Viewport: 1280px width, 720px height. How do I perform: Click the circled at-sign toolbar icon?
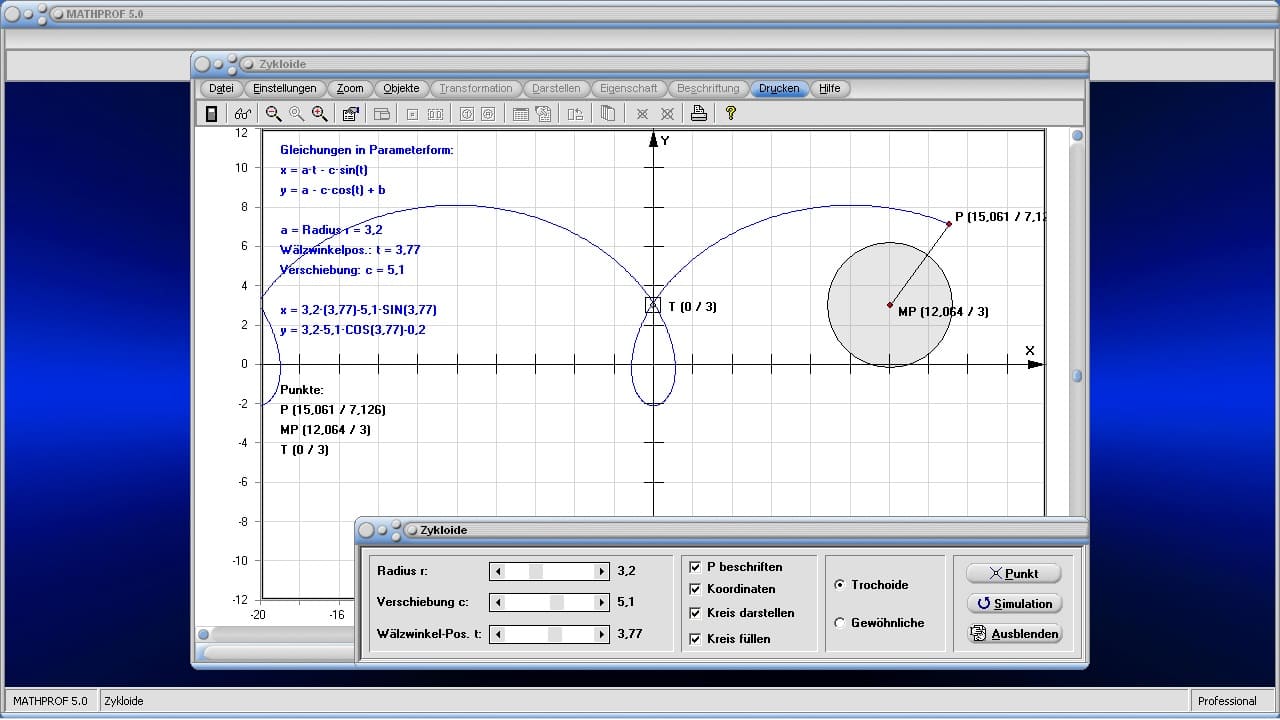[x=488, y=114]
